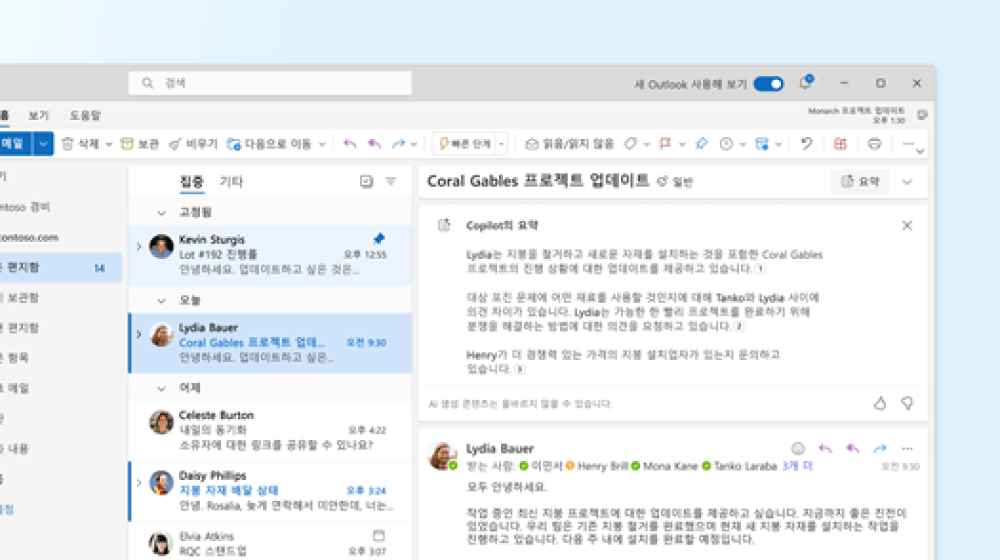Click the Forward arrow in the ribbon

click(x=399, y=144)
